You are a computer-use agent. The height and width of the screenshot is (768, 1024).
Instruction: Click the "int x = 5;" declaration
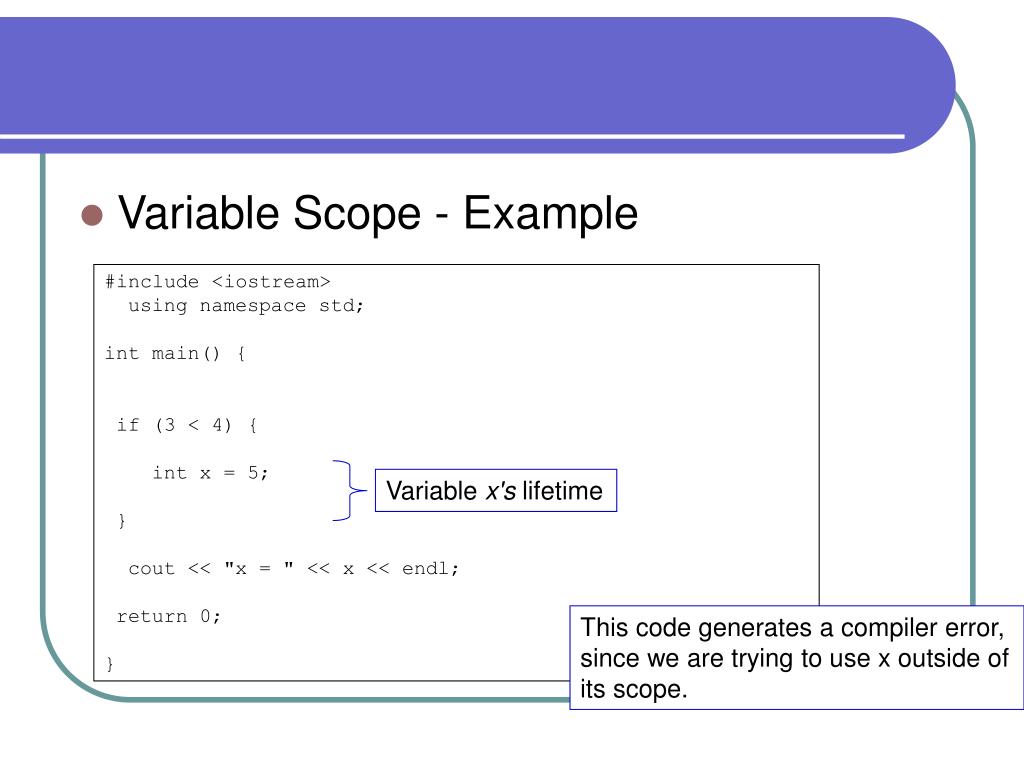pyautogui.click(x=211, y=473)
